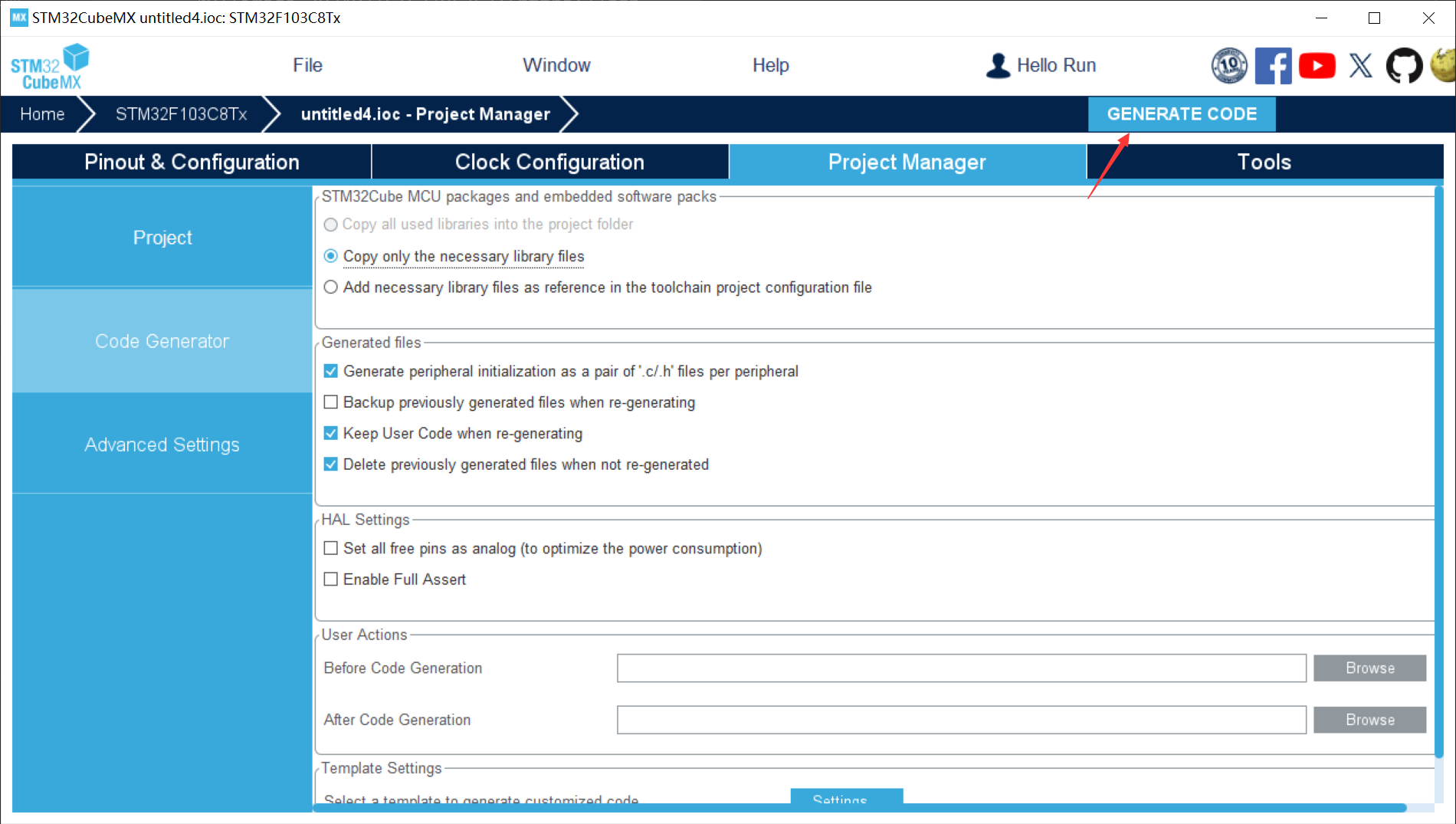Open the GitHub icon link
The width and height of the screenshot is (1456, 824).
click(1404, 65)
